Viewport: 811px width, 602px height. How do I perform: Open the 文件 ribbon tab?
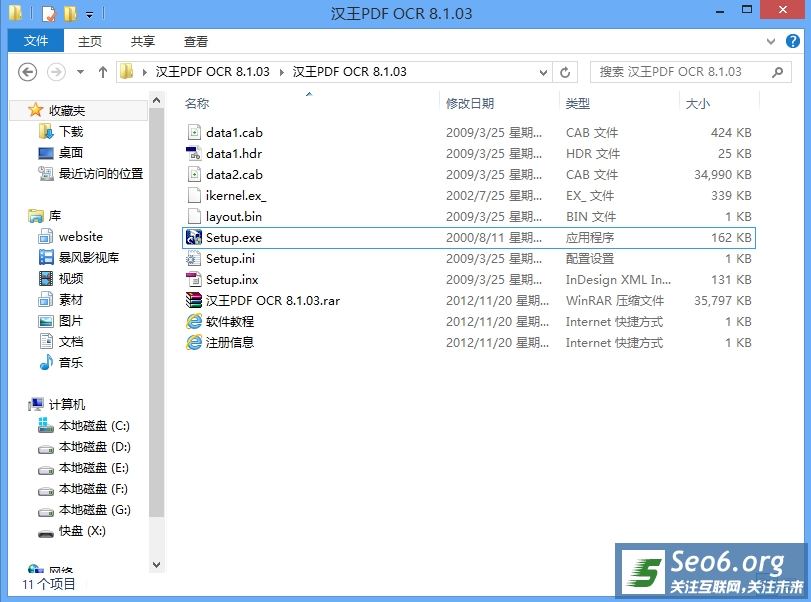click(x=36, y=40)
